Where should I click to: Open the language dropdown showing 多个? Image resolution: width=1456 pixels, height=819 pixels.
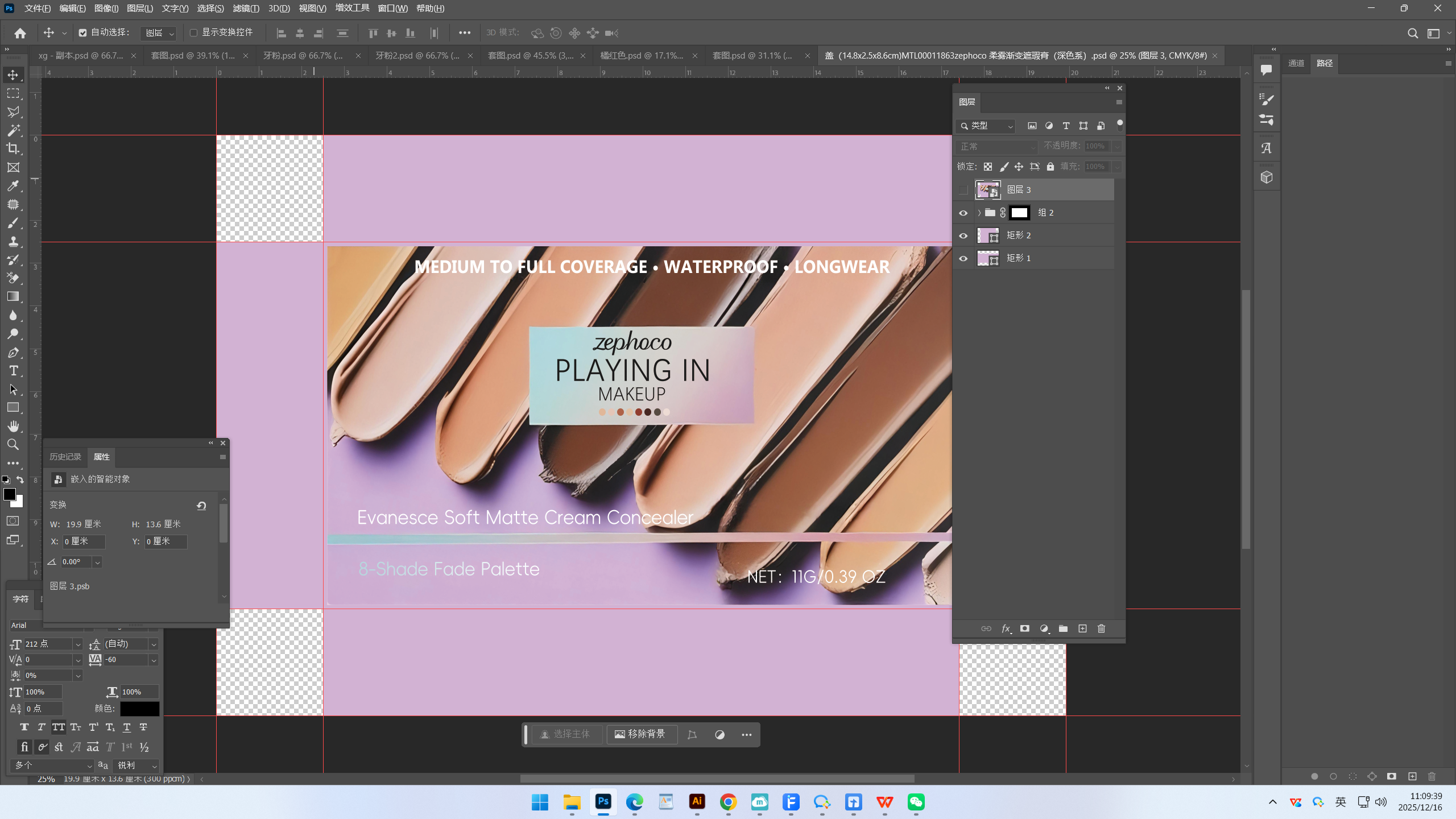coord(52,766)
